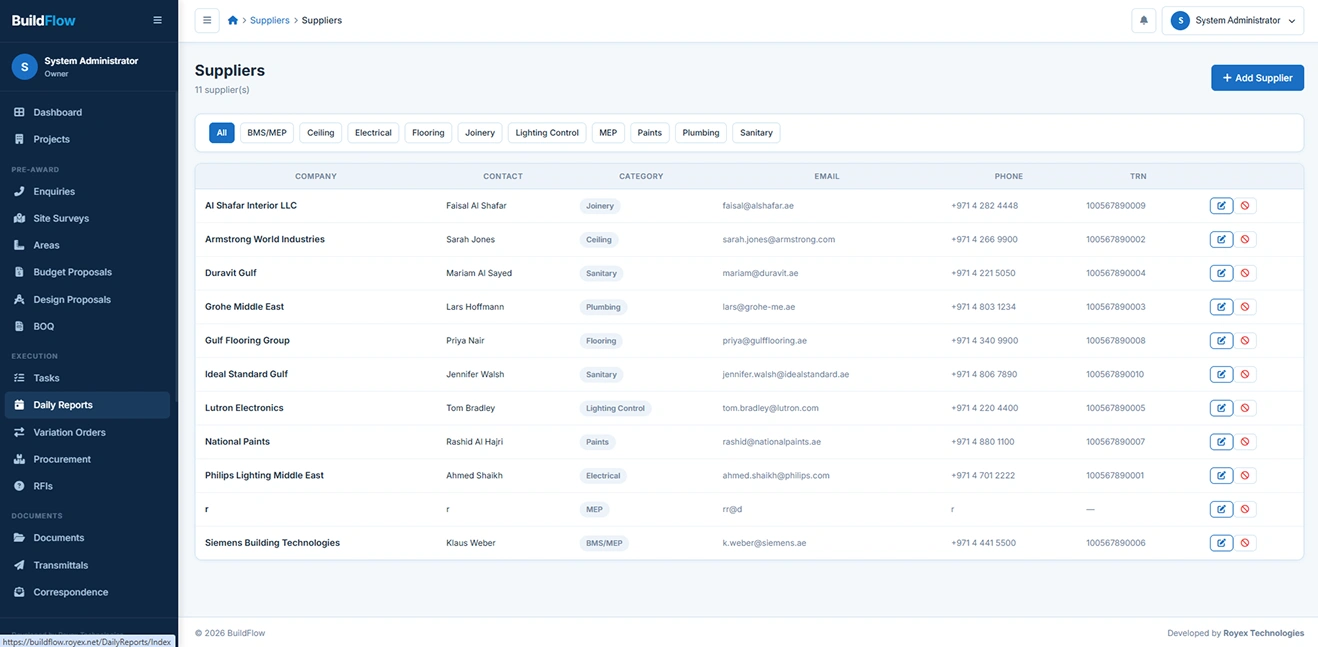Click disable icon for Lutron Electronics
Viewport: 1318px width, 647px height.
click(x=1245, y=408)
